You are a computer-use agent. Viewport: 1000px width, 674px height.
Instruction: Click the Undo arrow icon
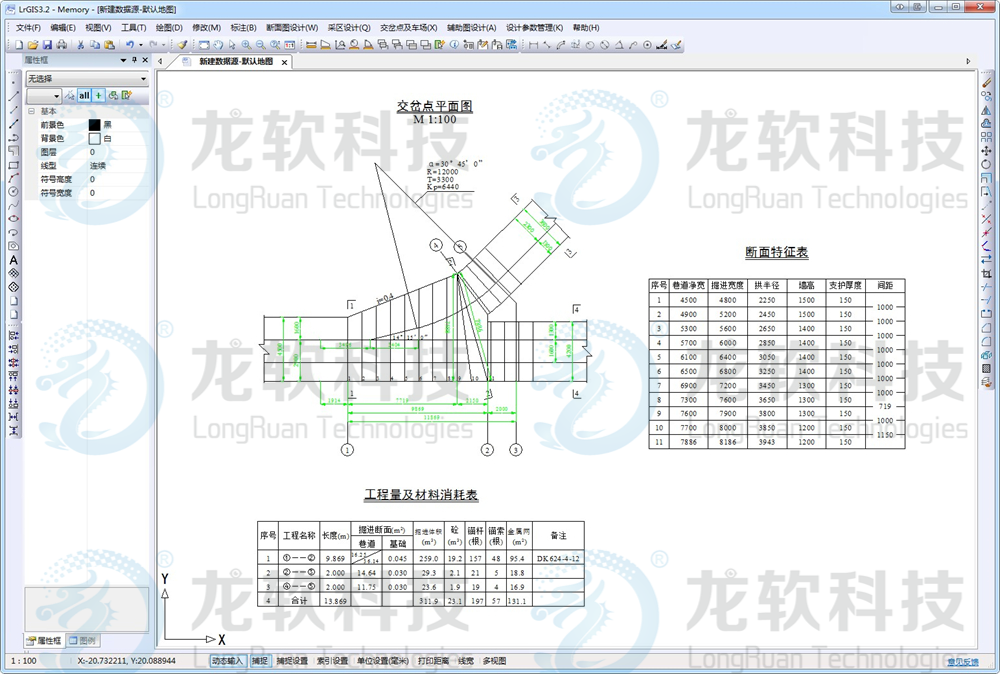click(130, 45)
